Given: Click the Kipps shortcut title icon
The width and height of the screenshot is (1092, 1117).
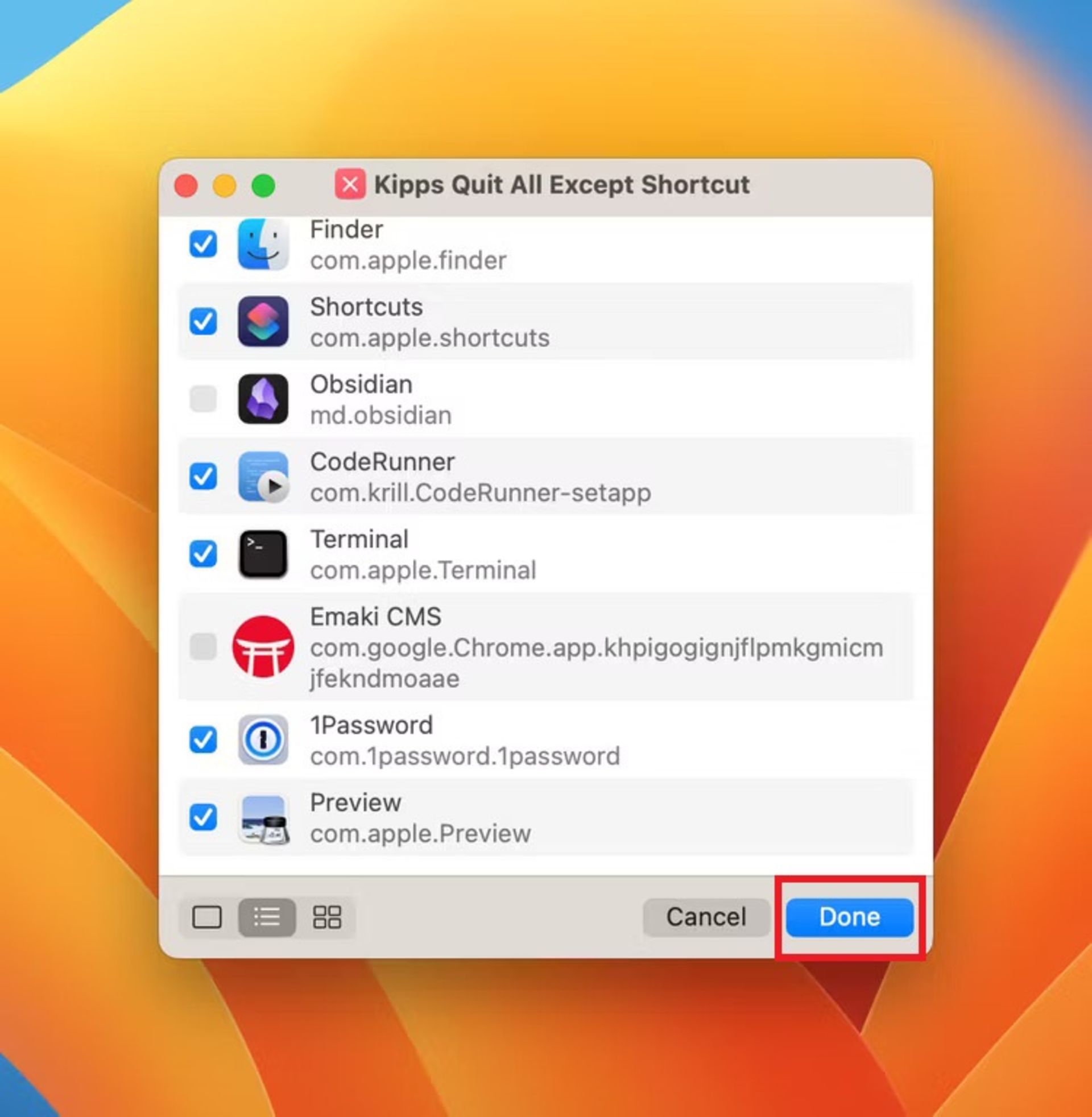Looking at the screenshot, I should [x=350, y=185].
